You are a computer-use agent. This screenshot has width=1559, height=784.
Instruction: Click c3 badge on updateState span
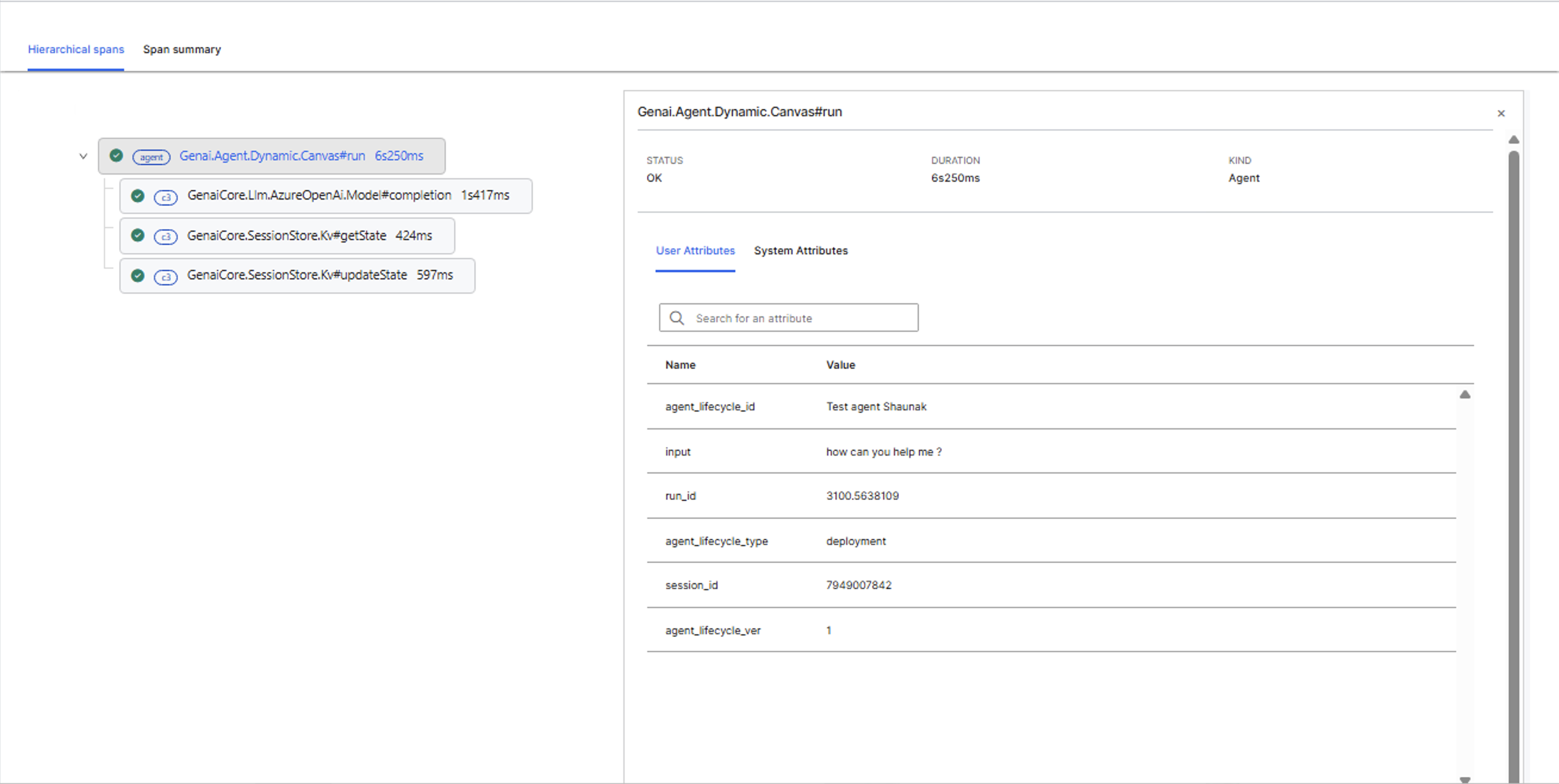tap(165, 276)
